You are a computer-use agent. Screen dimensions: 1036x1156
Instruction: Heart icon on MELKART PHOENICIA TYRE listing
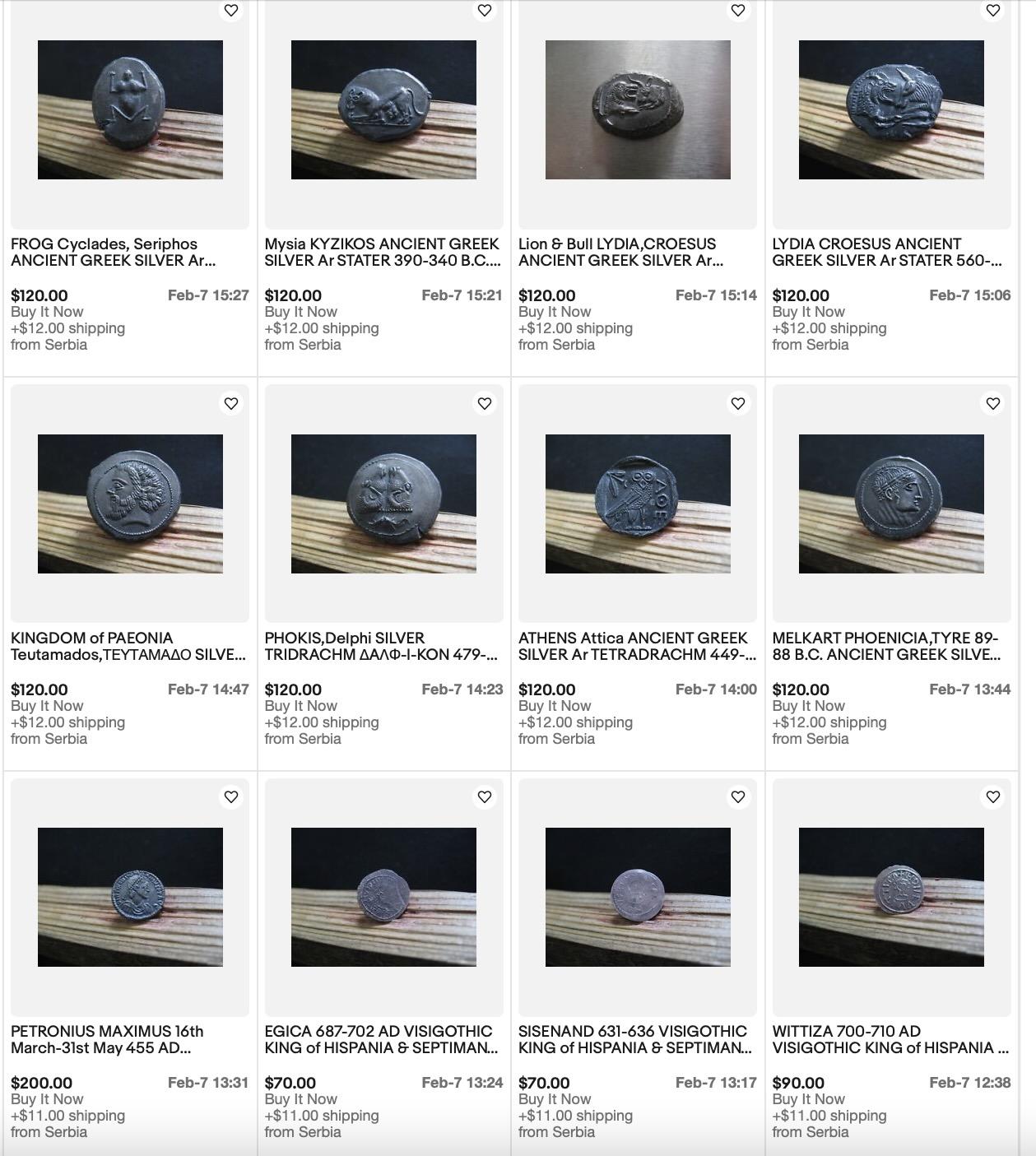(x=993, y=404)
